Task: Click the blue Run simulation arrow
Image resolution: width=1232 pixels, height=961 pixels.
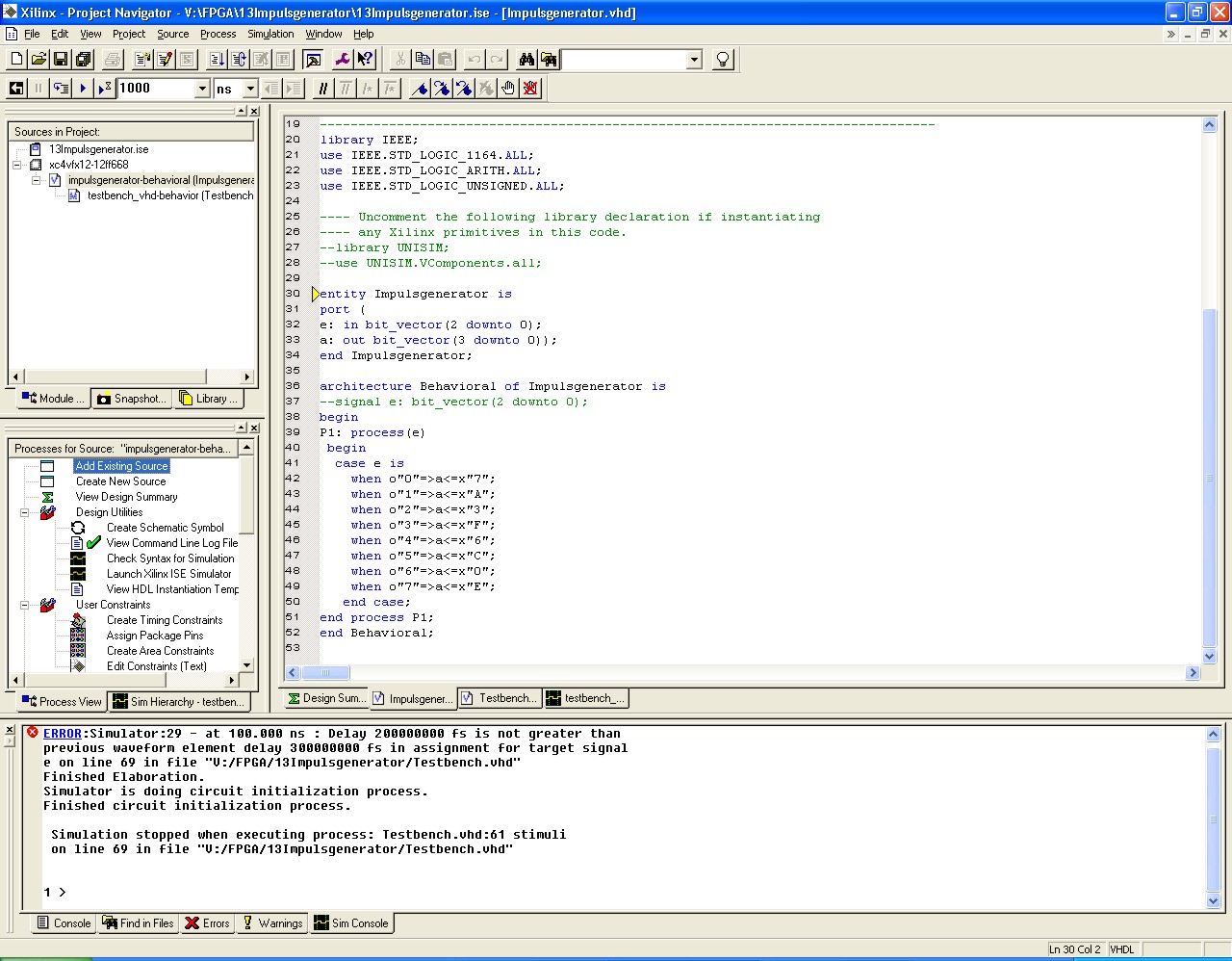Action: (x=84, y=89)
